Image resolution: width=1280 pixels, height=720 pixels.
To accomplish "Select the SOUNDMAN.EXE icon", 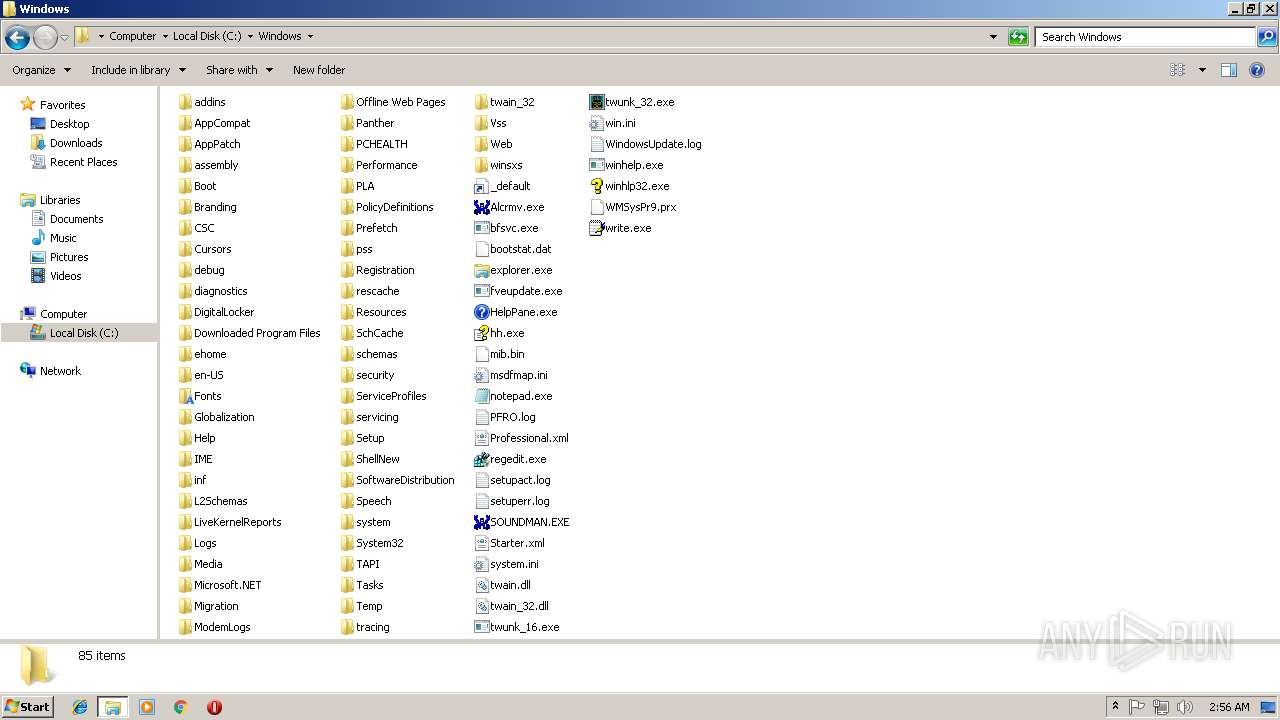I will [482, 522].
